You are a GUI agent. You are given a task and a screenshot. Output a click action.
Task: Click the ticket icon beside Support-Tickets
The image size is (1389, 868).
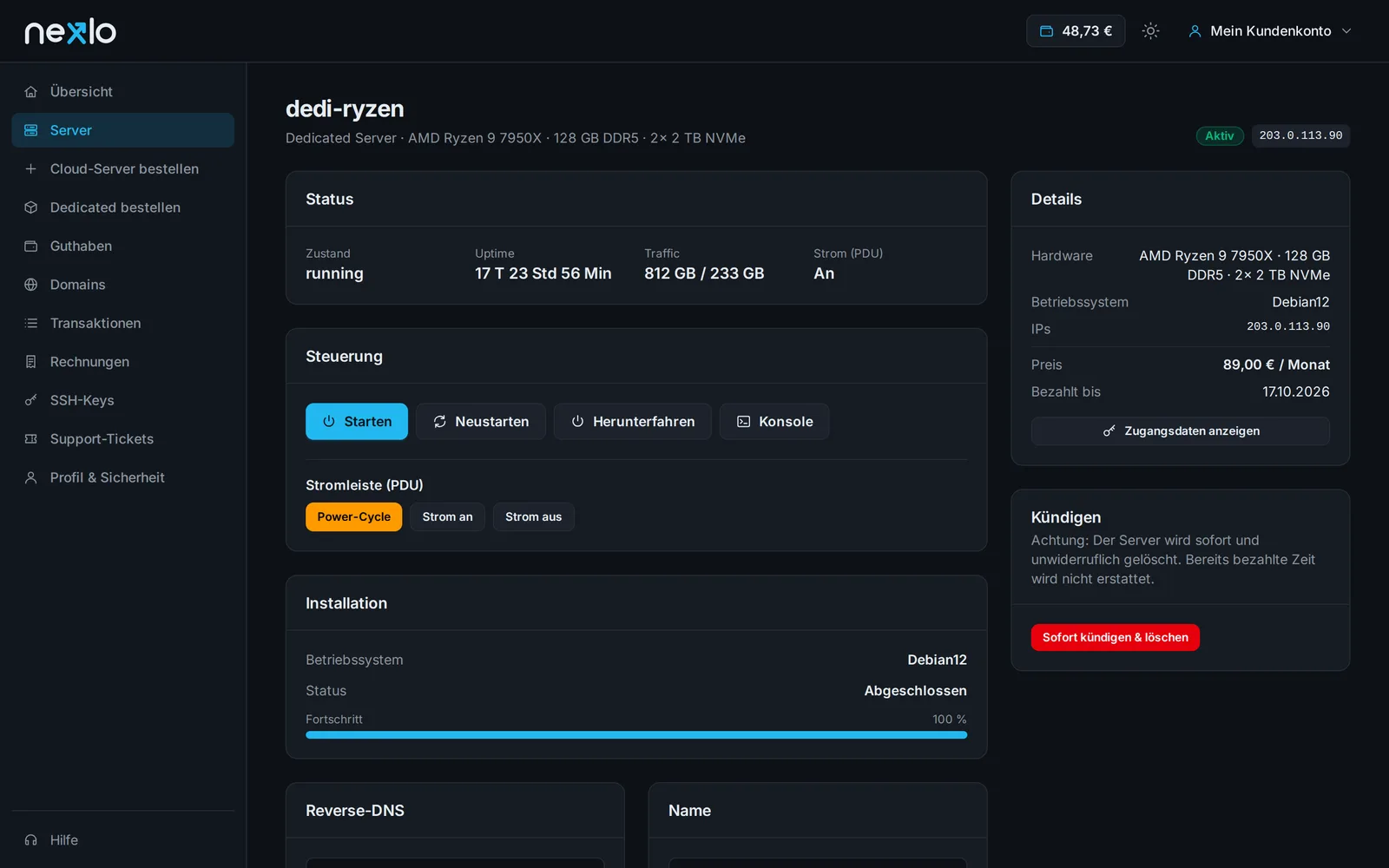[31, 439]
